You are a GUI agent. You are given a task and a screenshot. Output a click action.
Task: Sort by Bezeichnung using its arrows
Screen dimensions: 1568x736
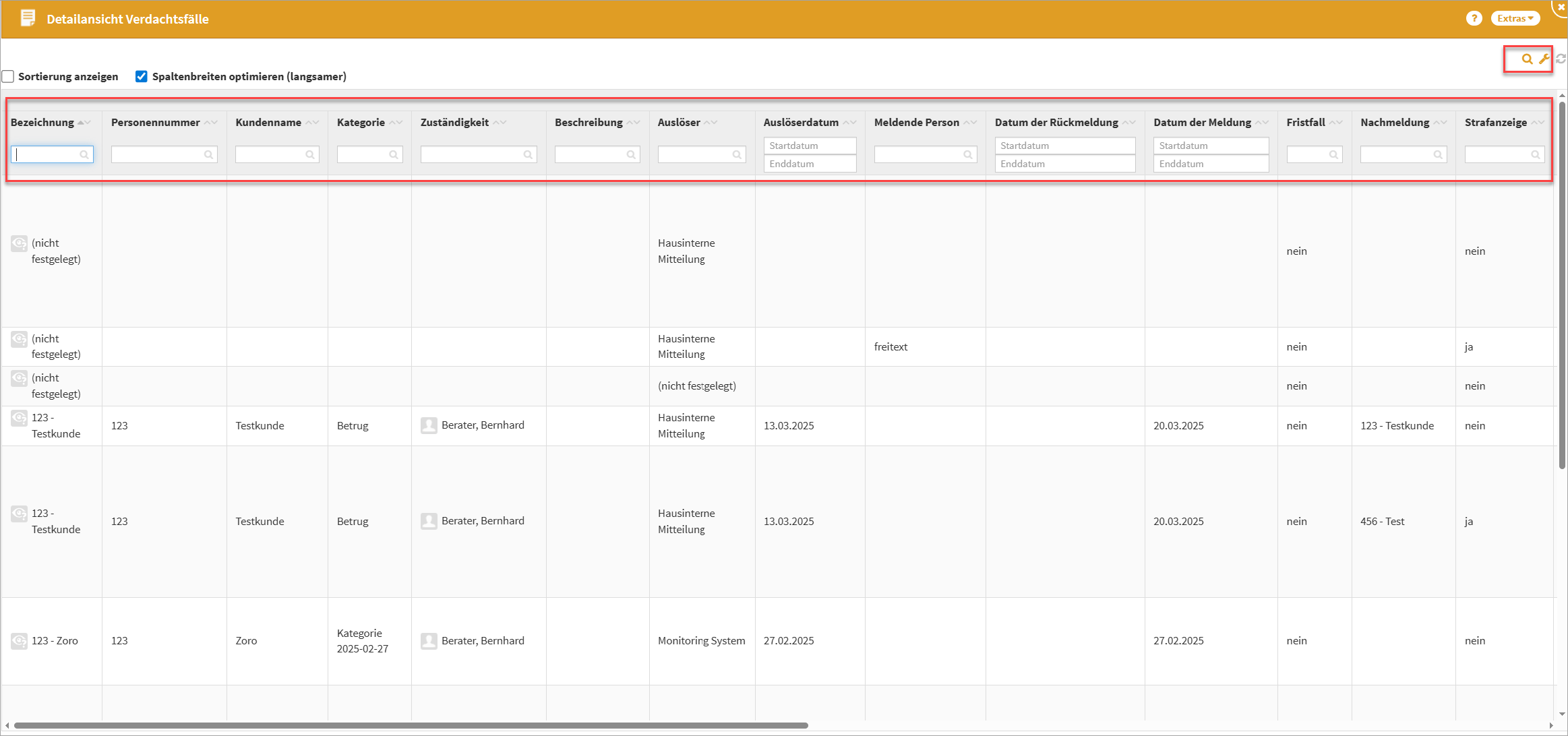(x=84, y=123)
